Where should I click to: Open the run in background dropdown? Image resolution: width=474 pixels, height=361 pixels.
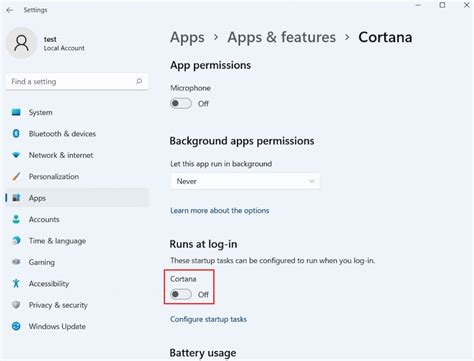245,181
